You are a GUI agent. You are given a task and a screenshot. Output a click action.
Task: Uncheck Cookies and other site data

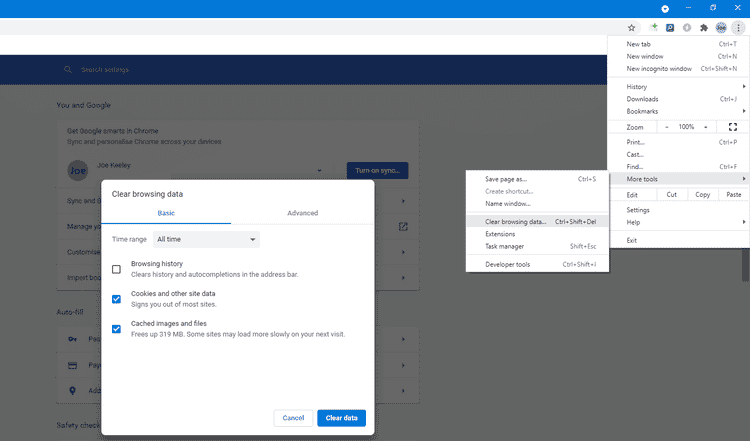tap(117, 299)
